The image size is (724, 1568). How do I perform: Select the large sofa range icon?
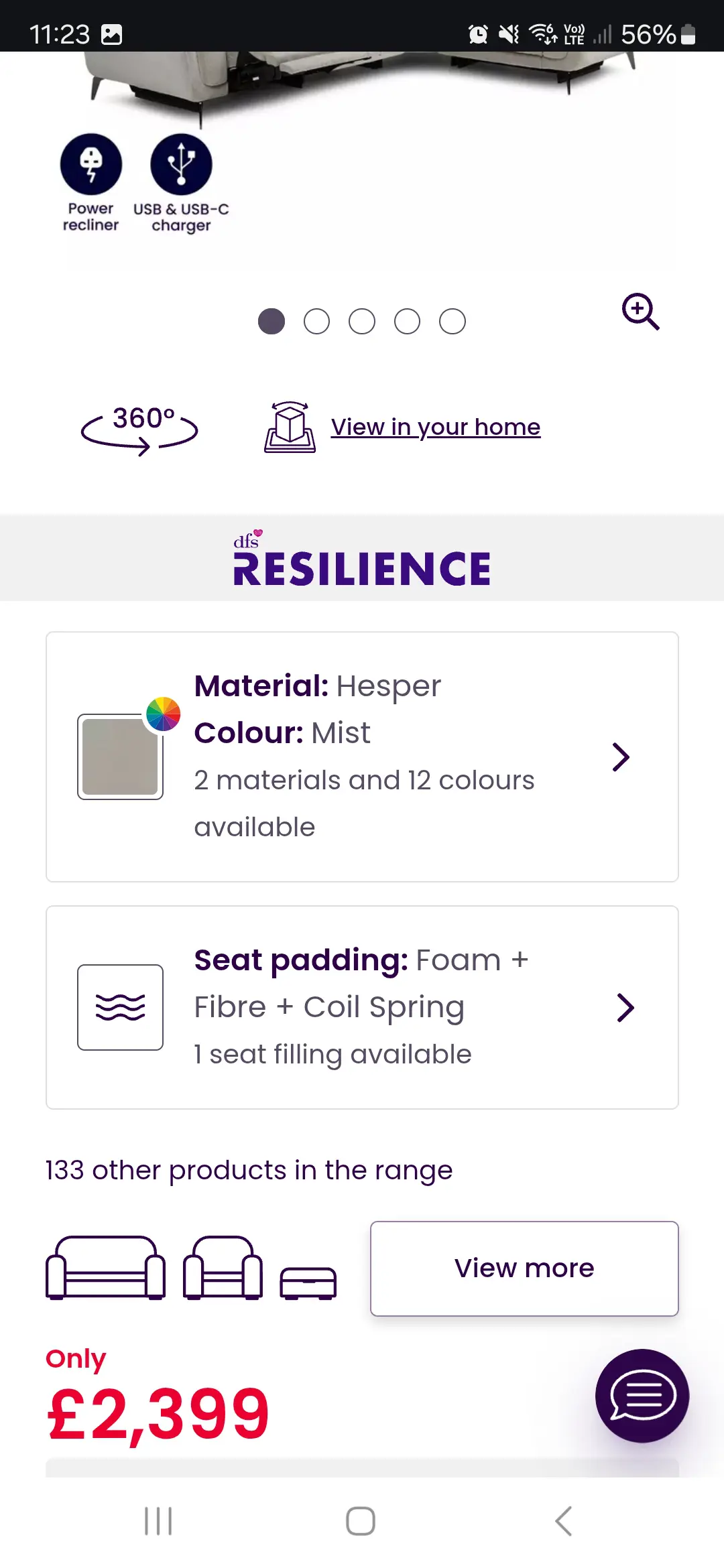coord(106,1268)
